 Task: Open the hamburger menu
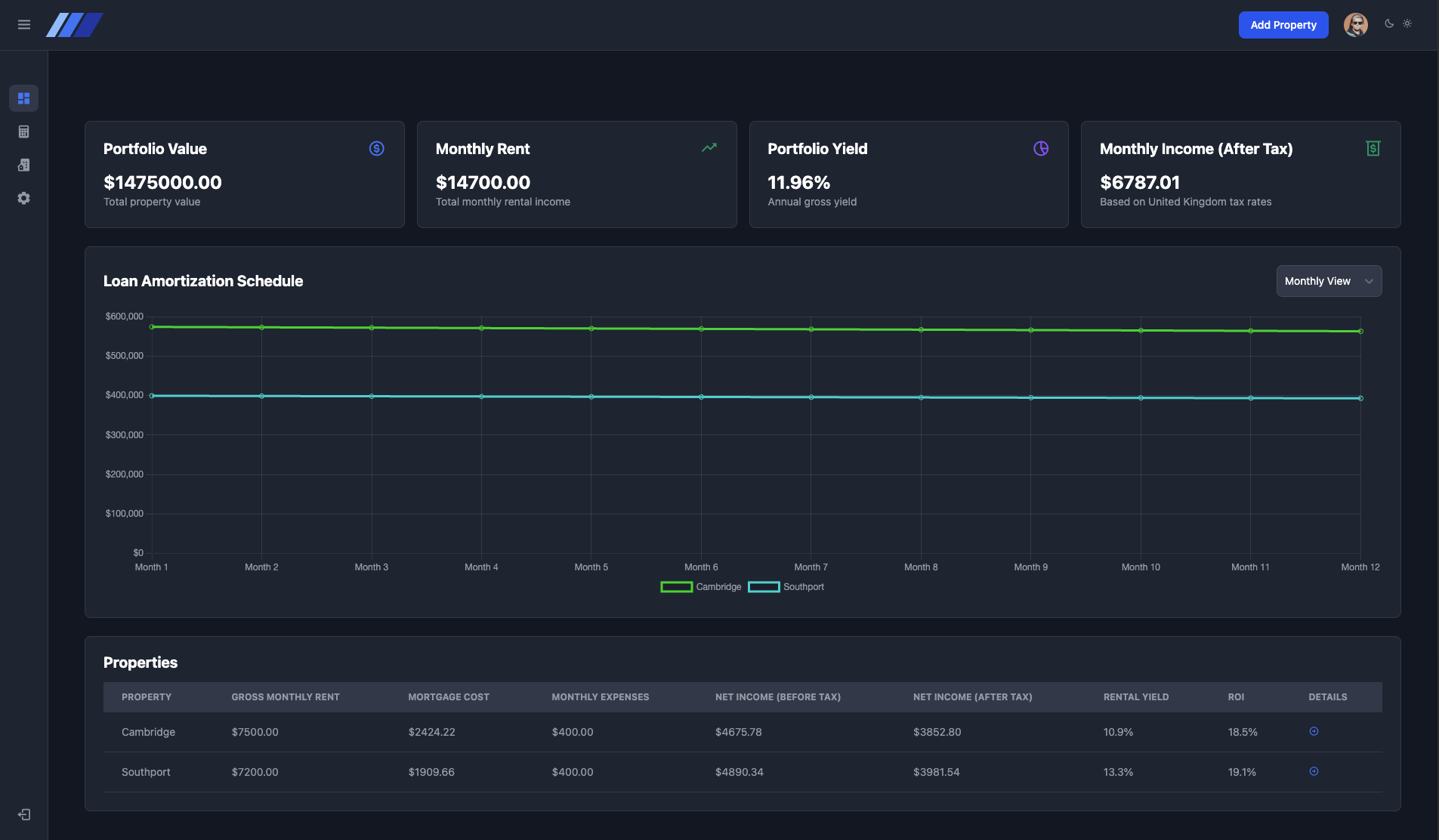coord(24,25)
